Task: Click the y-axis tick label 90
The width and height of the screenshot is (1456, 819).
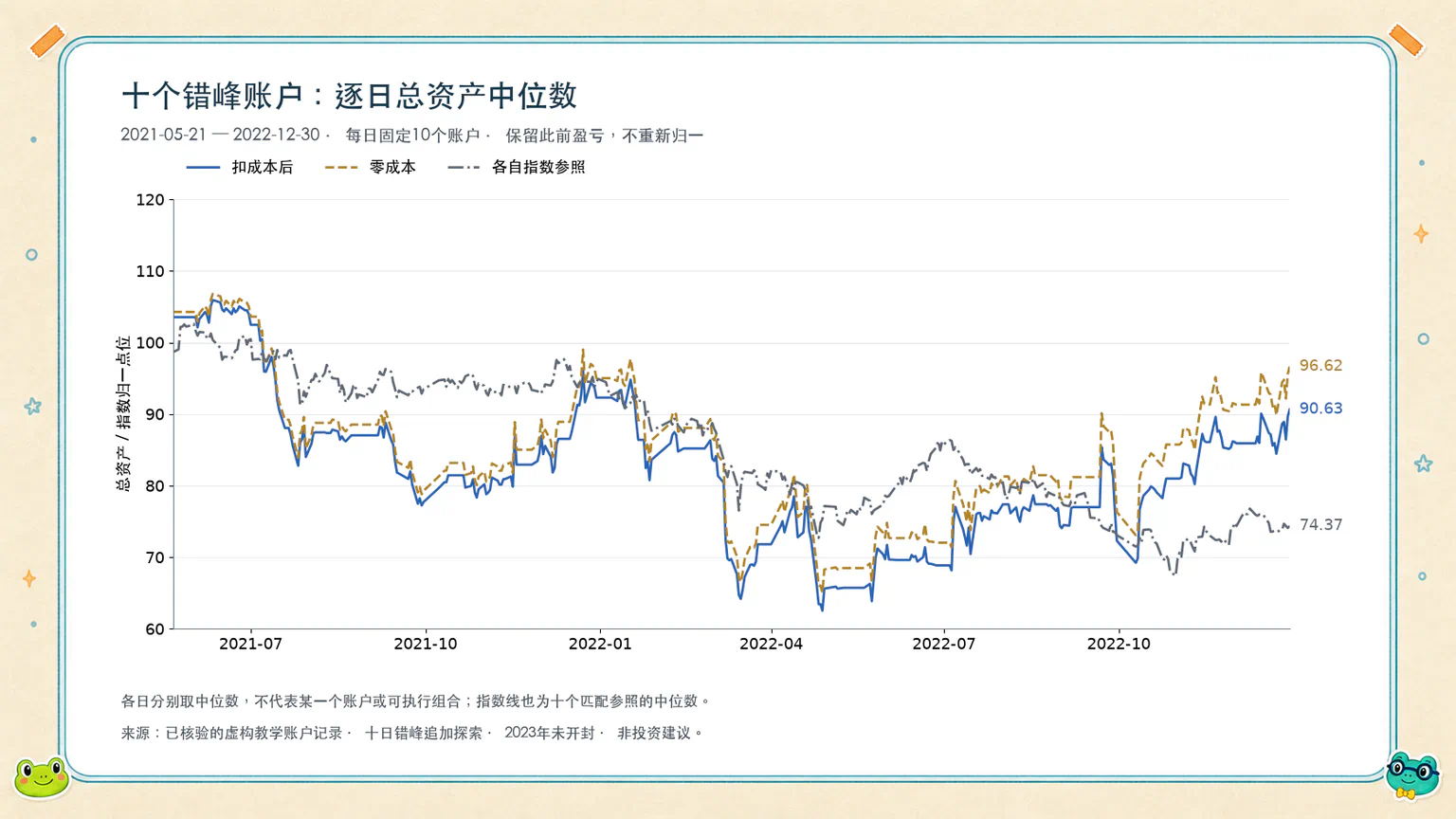Action: pyautogui.click(x=155, y=414)
